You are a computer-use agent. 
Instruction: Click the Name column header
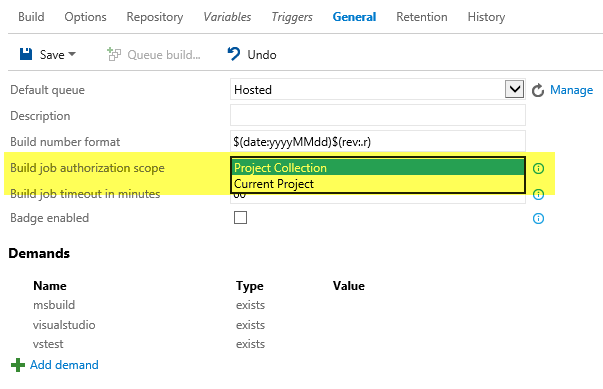50,286
